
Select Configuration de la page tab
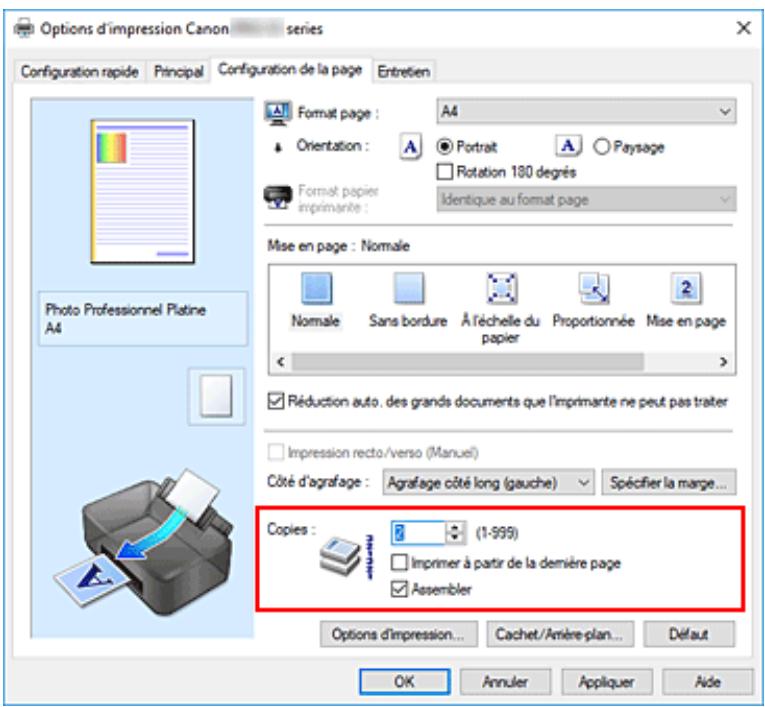click(290, 70)
